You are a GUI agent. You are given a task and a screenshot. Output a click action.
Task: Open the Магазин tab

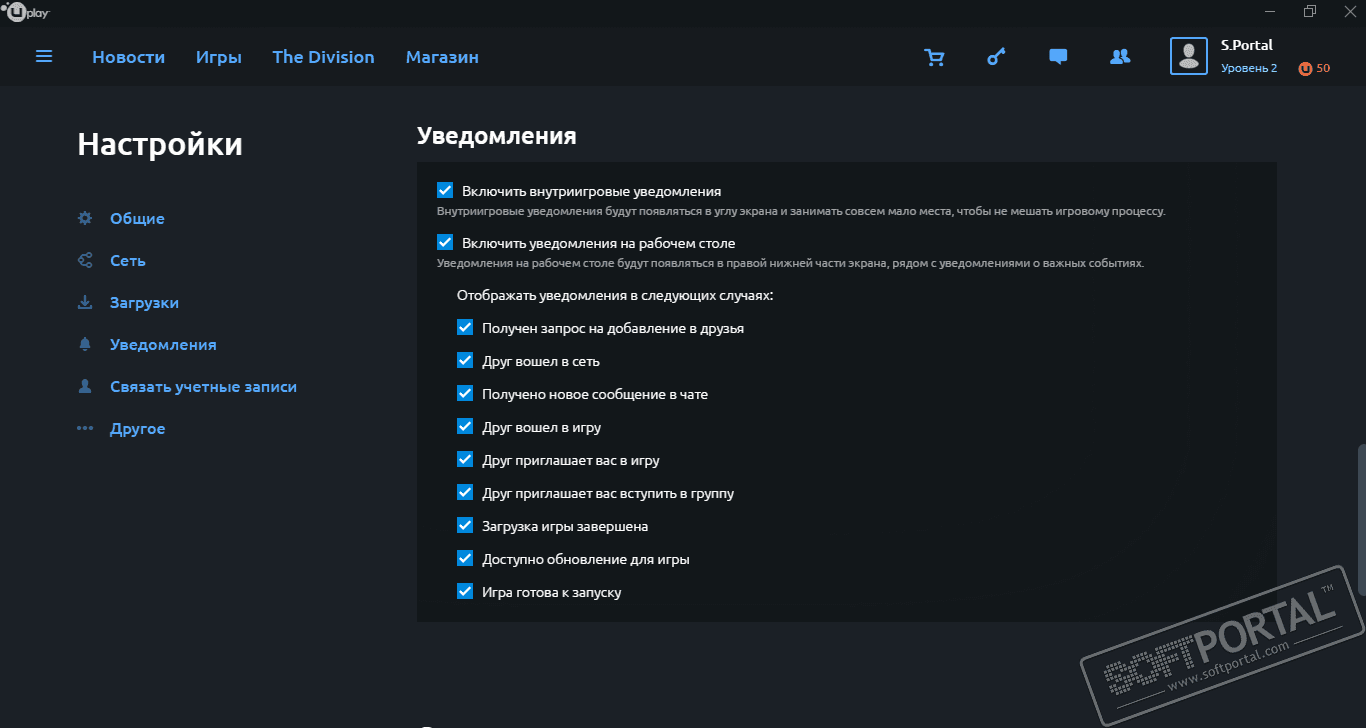[x=442, y=57]
